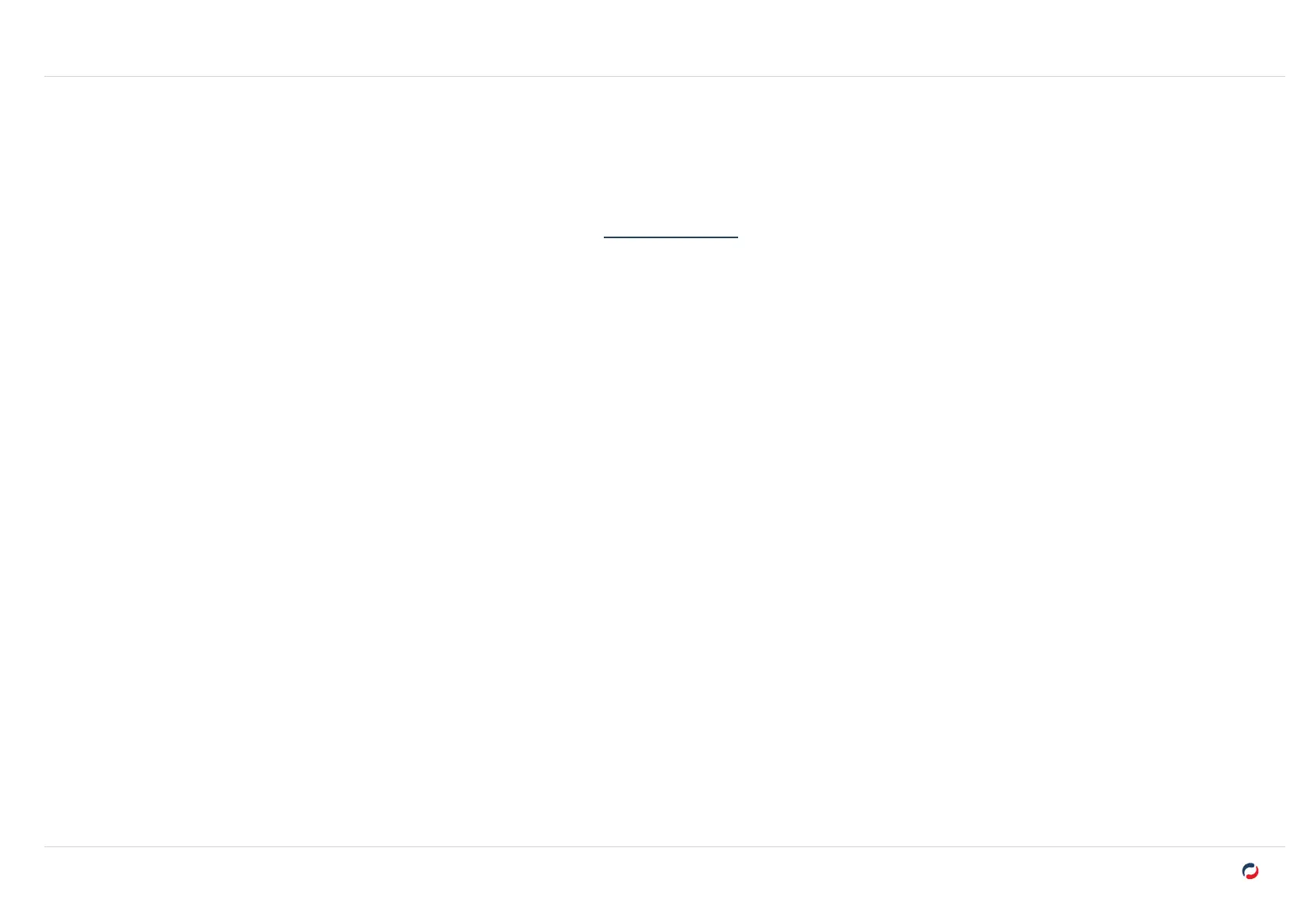Click the thin gray top divider line

point(664,76)
